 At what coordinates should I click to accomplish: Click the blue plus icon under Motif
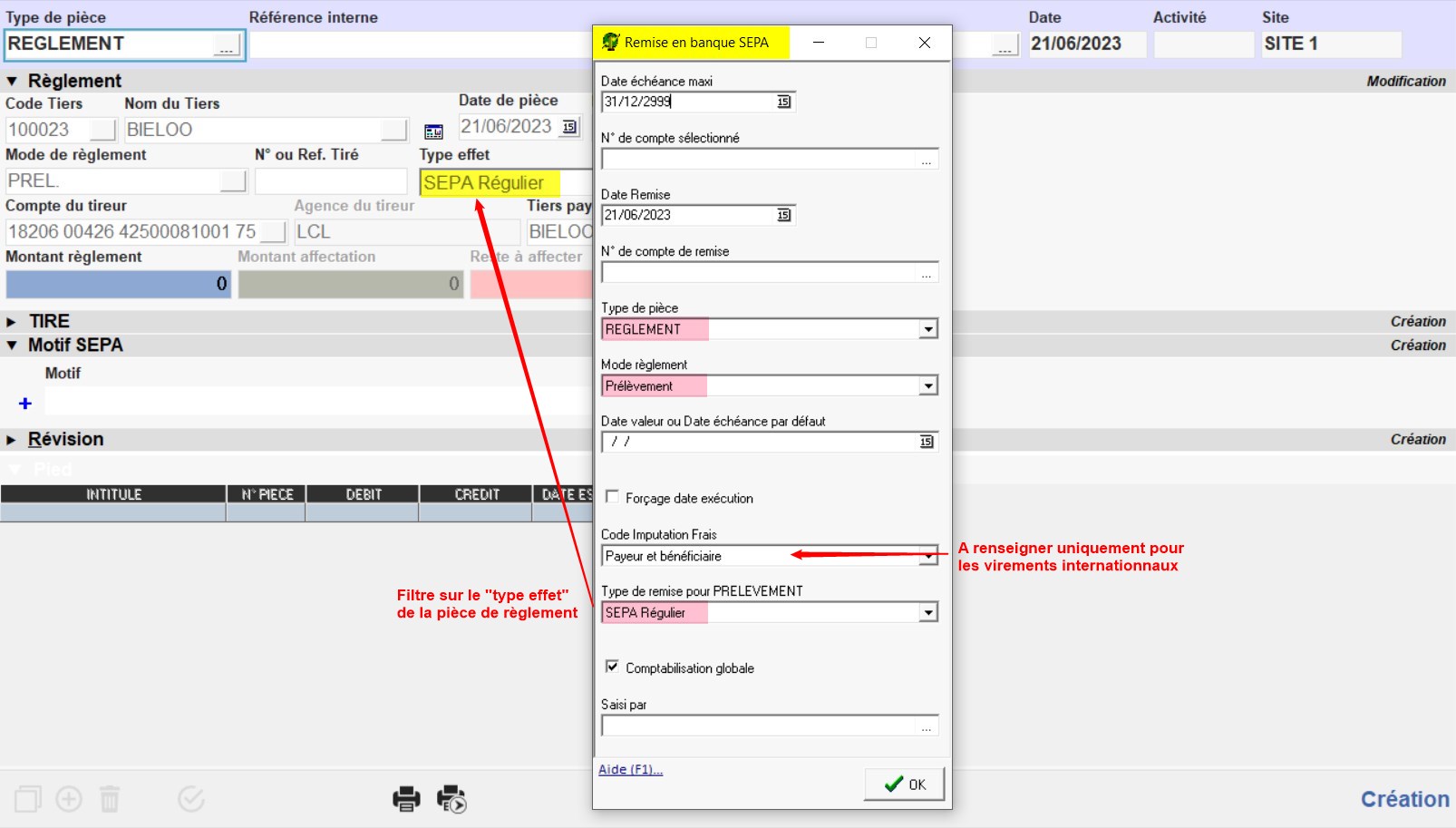pos(25,404)
